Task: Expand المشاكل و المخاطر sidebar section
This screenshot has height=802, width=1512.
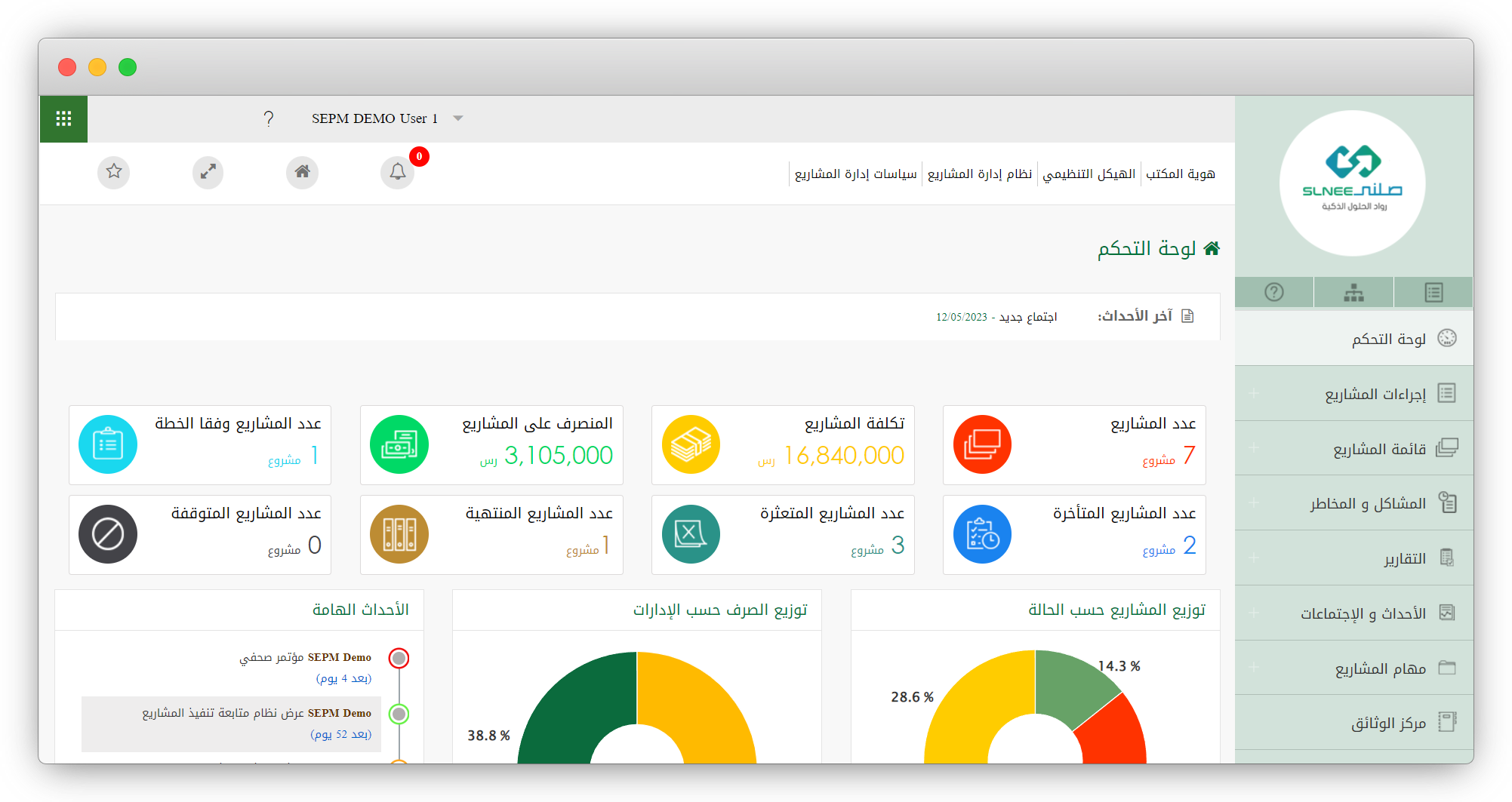Action: [x=1367, y=503]
